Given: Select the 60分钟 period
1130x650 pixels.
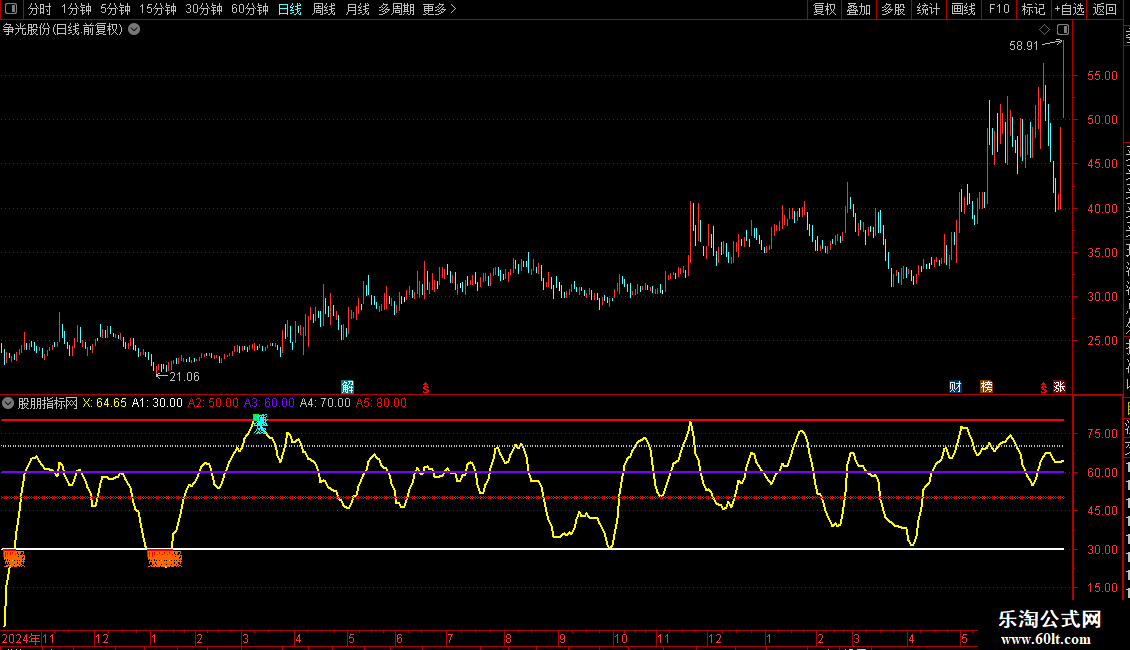Looking at the screenshot, I should (250, 9).
